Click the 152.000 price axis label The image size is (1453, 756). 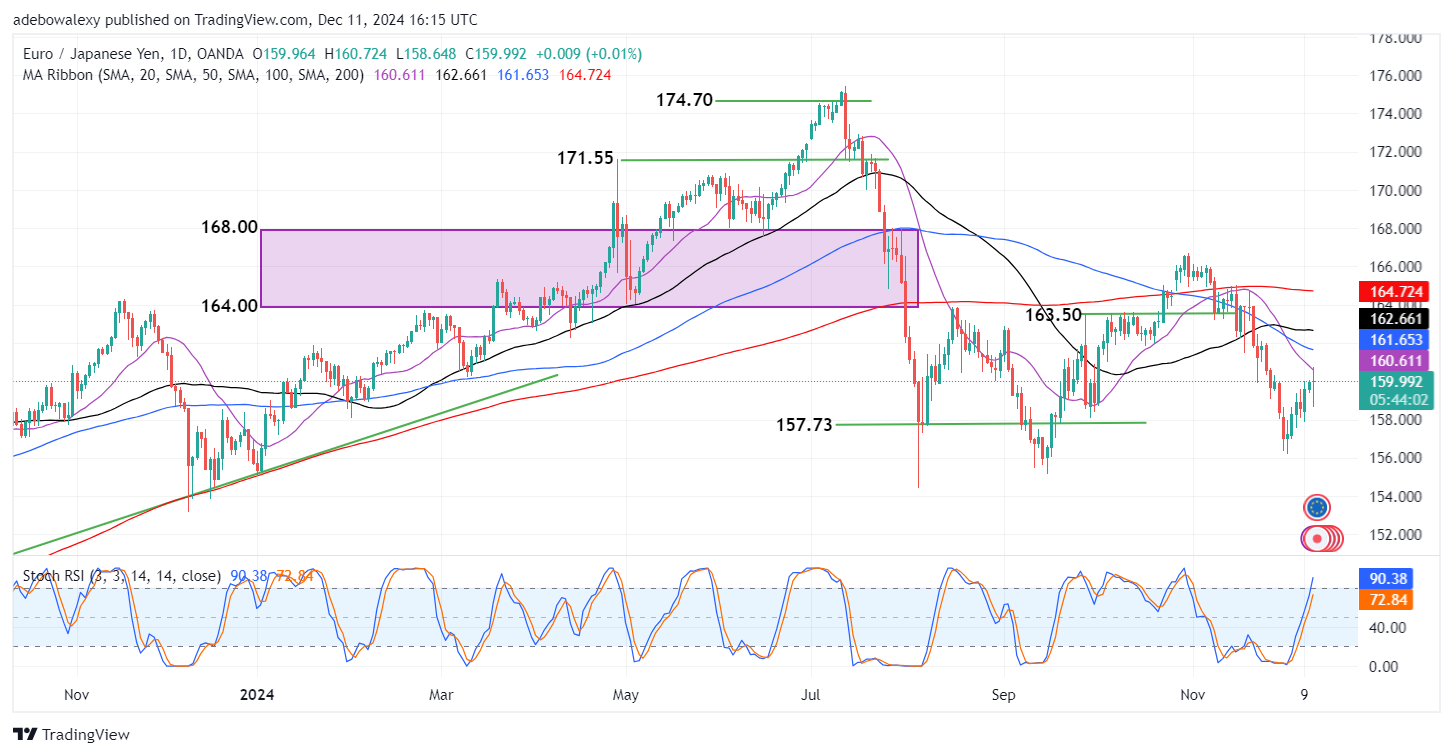tap(1397, 534)
